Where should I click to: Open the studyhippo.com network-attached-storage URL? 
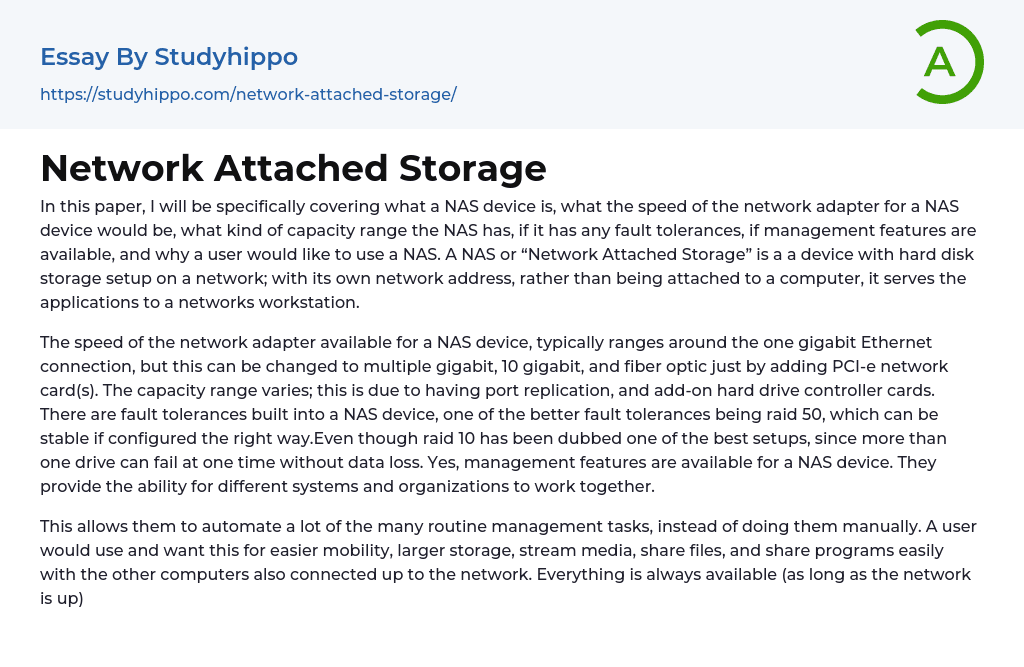pyautogui.click(x=248, y=94)
